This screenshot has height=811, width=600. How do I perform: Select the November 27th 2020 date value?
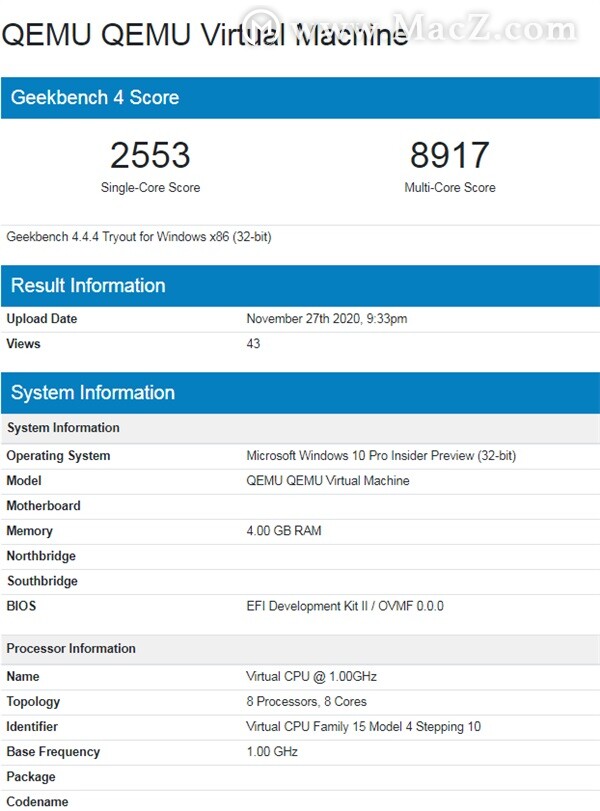point(327,319)
